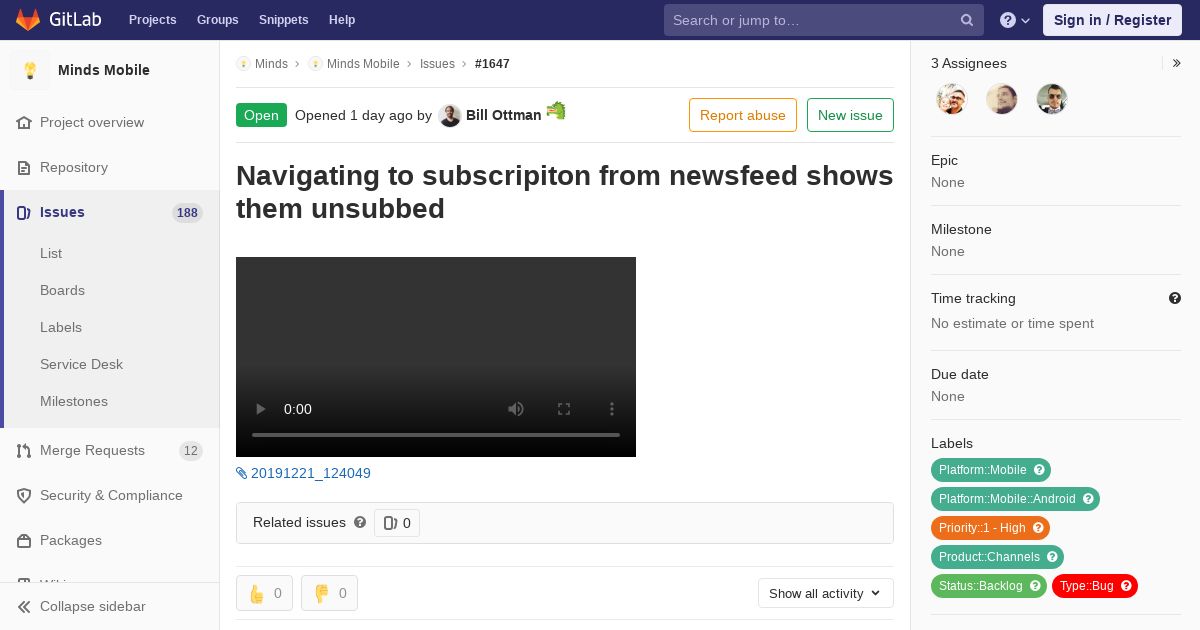
Task: Open Security & Compliance in sidebar
Action: [x=110, y=495]
